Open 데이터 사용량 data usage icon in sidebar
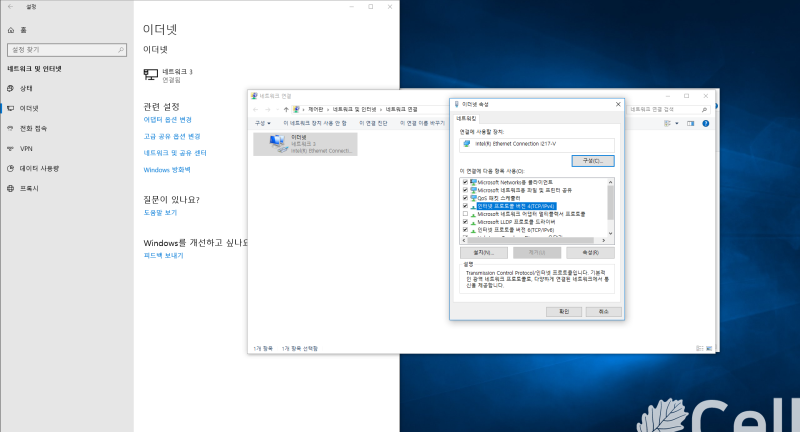 11,168
